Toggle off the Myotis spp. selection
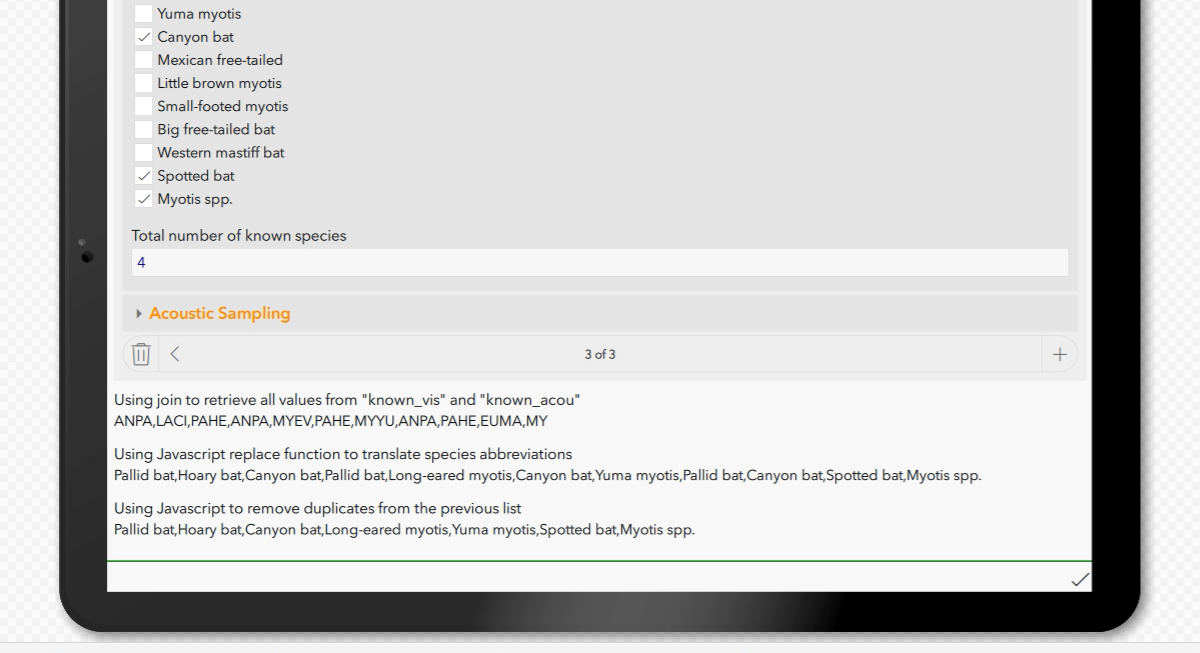 143,198
